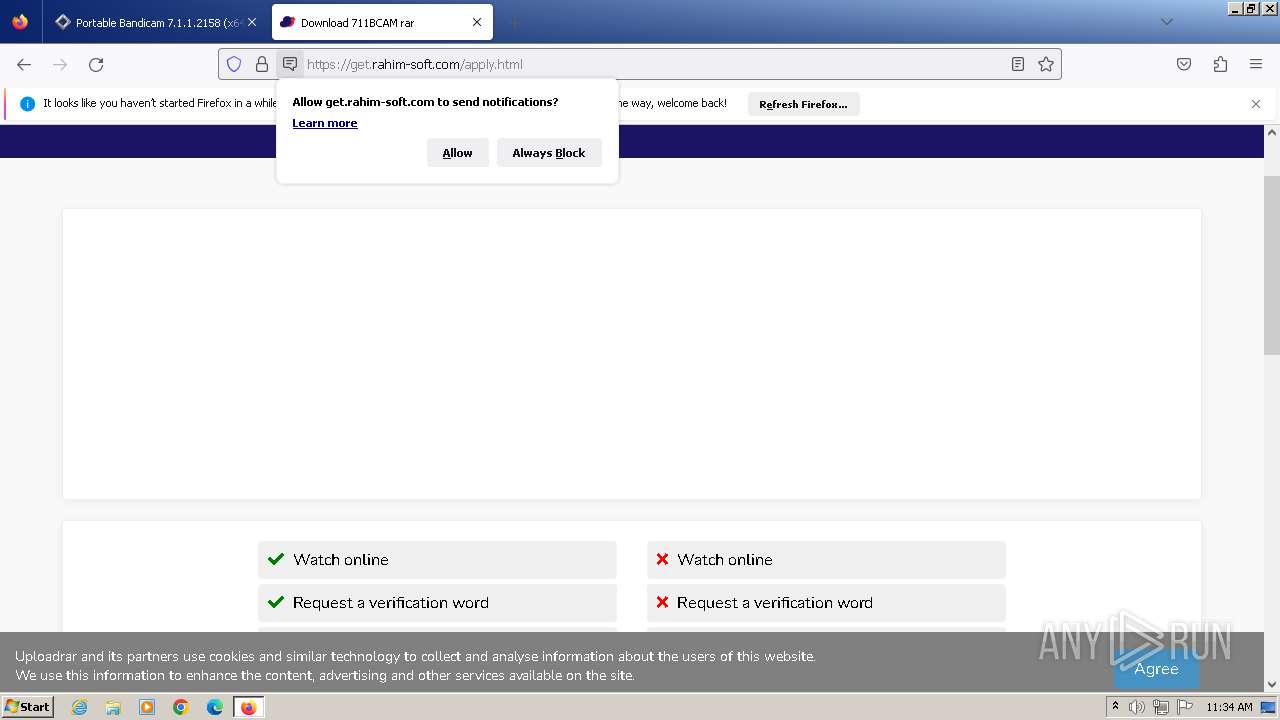Open tracking protection shield icon
Image resolution: width=1280 pixels, height=720 pixels.
[234, 64]
